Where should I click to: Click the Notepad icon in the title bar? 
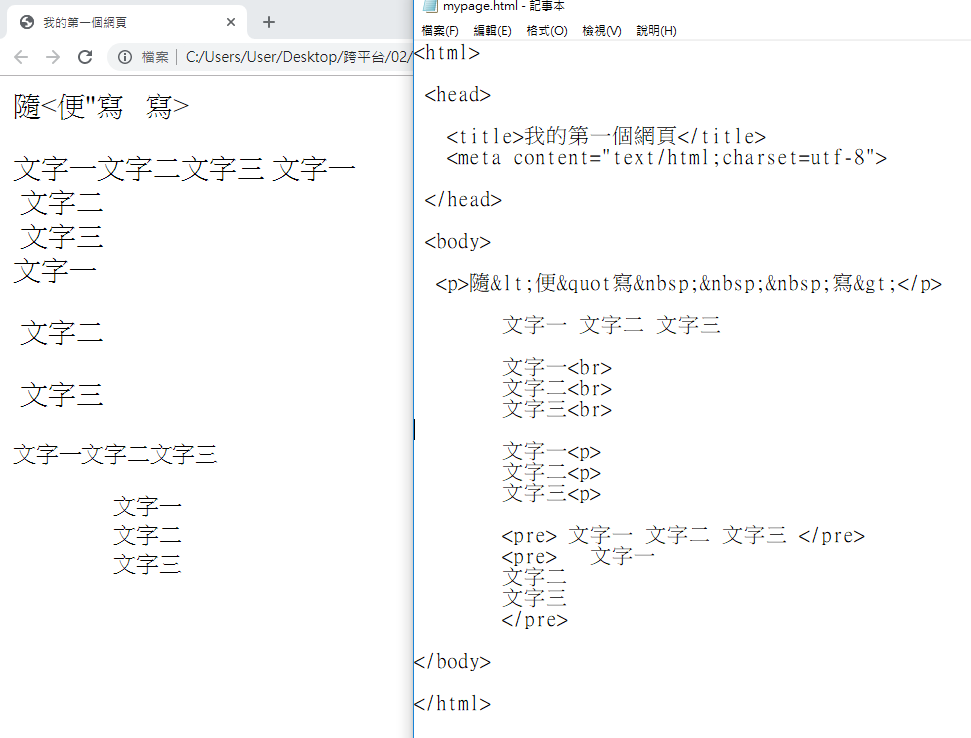coord(430,7)
